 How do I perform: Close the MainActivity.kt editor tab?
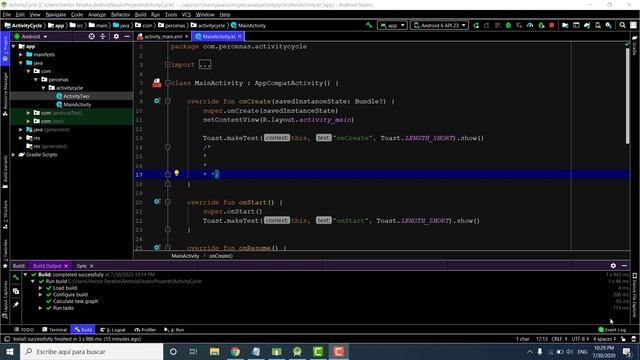[240, 36]
